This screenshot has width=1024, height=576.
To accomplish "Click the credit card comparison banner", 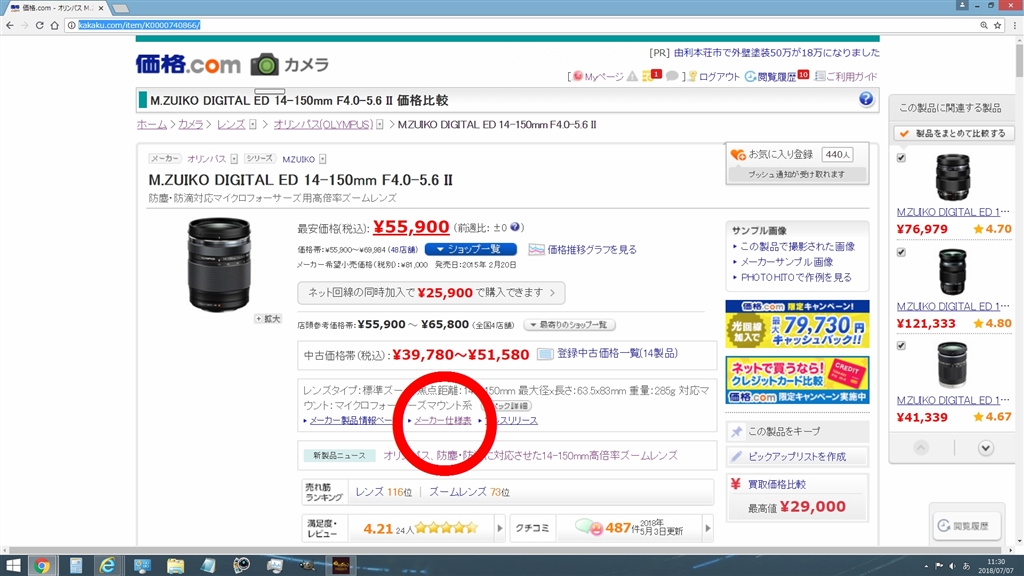I will click(797, 380).
